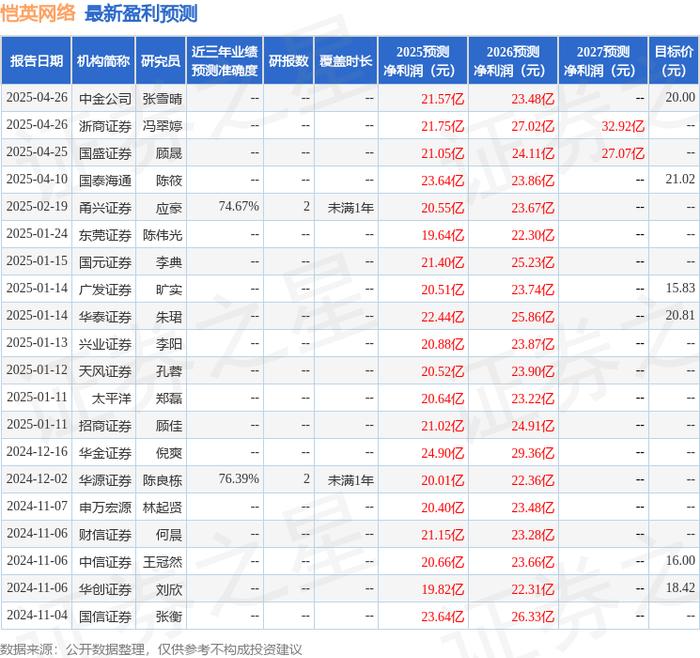Viewport: 700px width, 658px height.
Task: Click the 最新盈利预测 heading
Action: coord(141,13)
